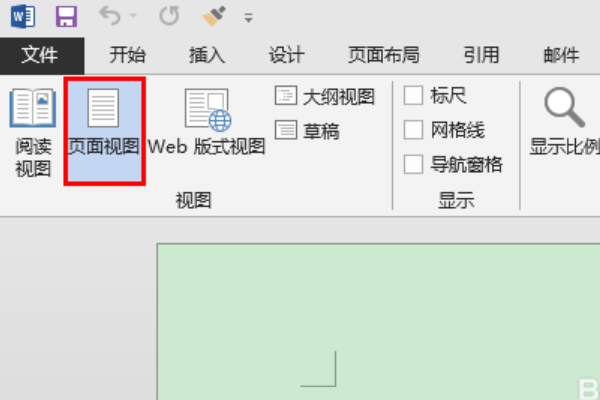Open Outline view (大纲视图)
The height and width of the screenshot is (400, 600).
[324, 96]
